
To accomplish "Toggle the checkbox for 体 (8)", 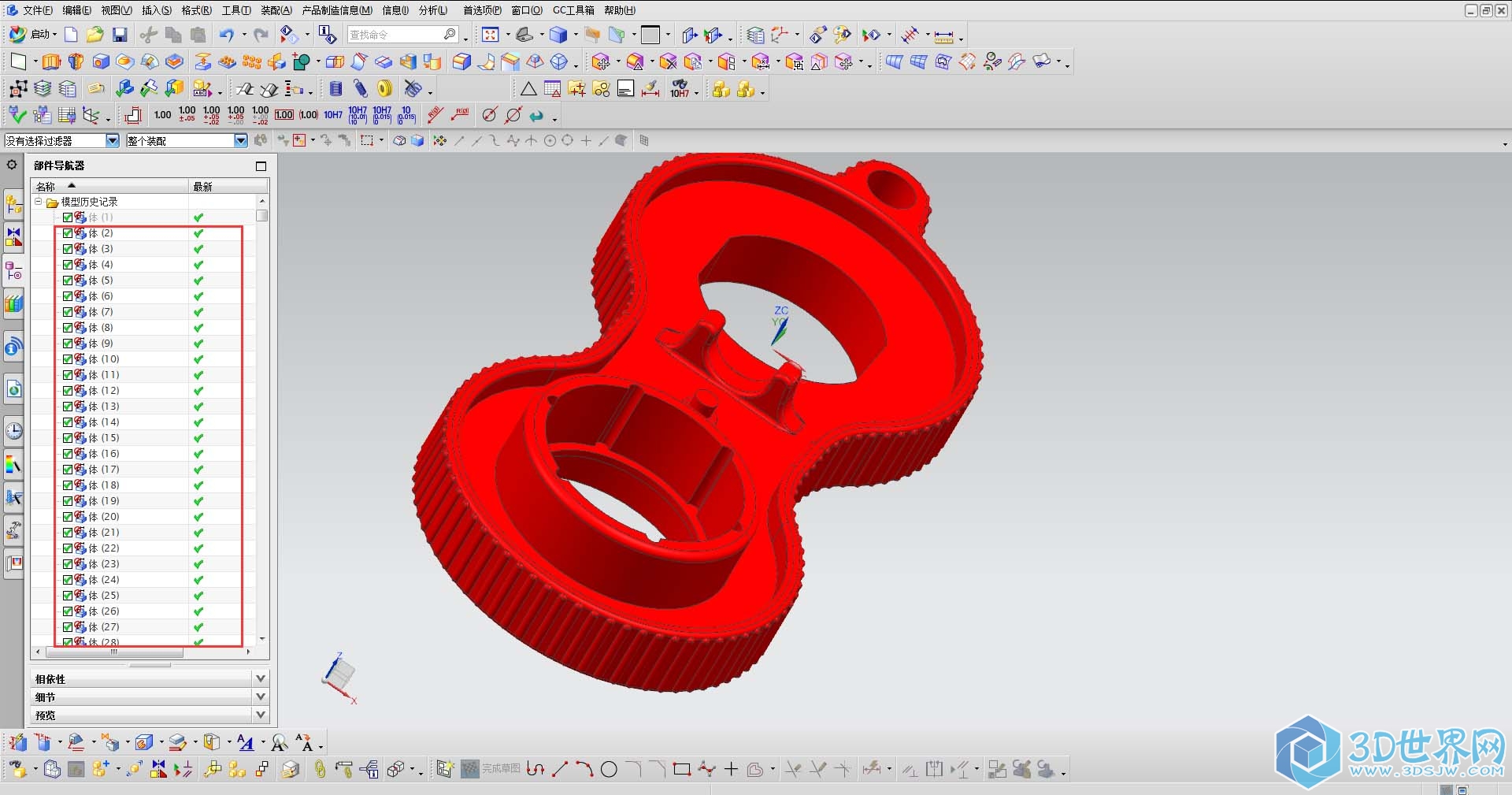I will coord(68,328).
